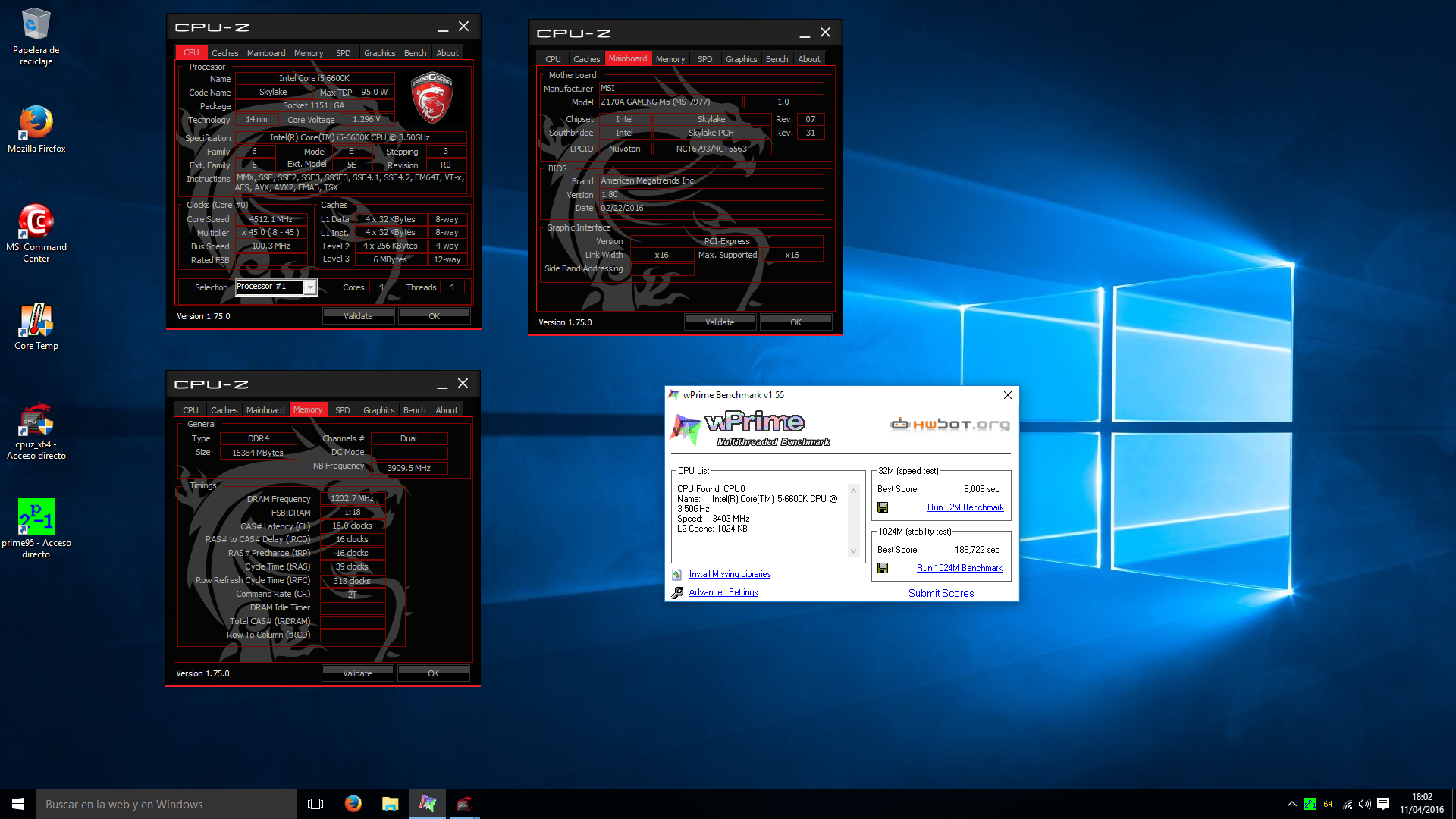The image size is (1456, 819).
Task: Click the NB Frequency value 3909.5 MHz
Action: [x=409, y=468]
